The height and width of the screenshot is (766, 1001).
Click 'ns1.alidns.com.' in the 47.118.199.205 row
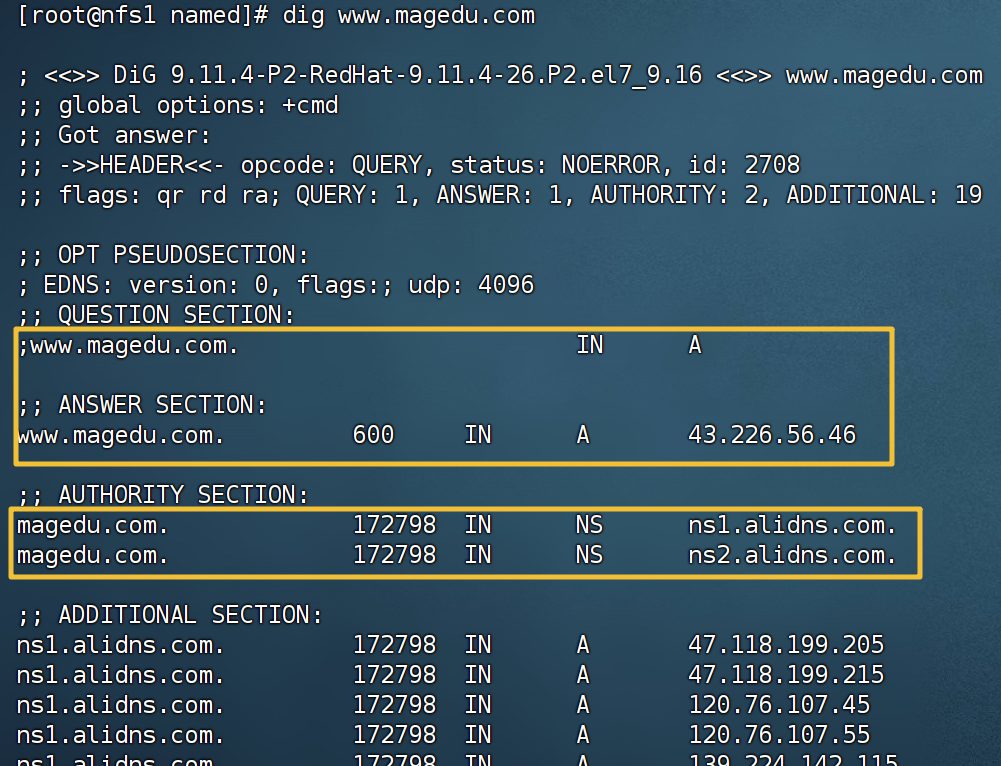(x=121, y=645)
